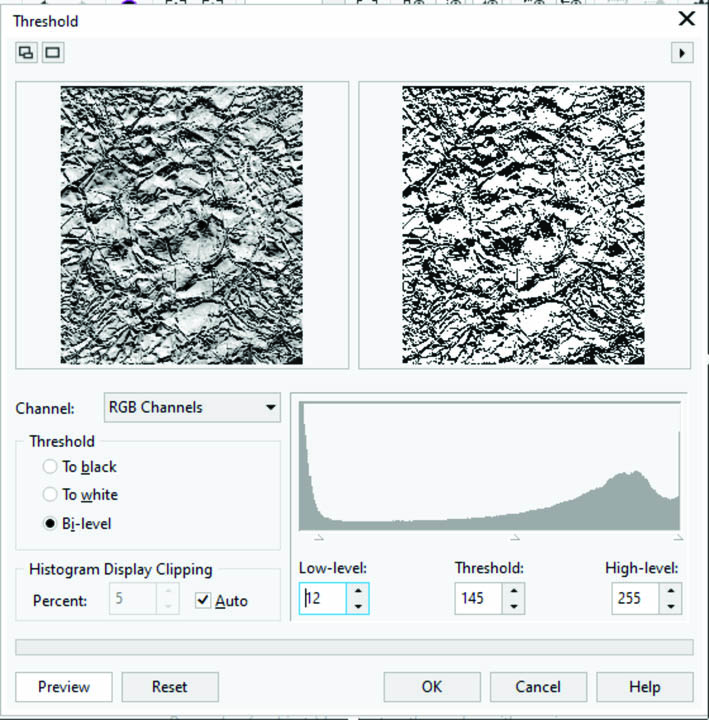Click the Threshold value field showing 145

(x=478, y=598)
